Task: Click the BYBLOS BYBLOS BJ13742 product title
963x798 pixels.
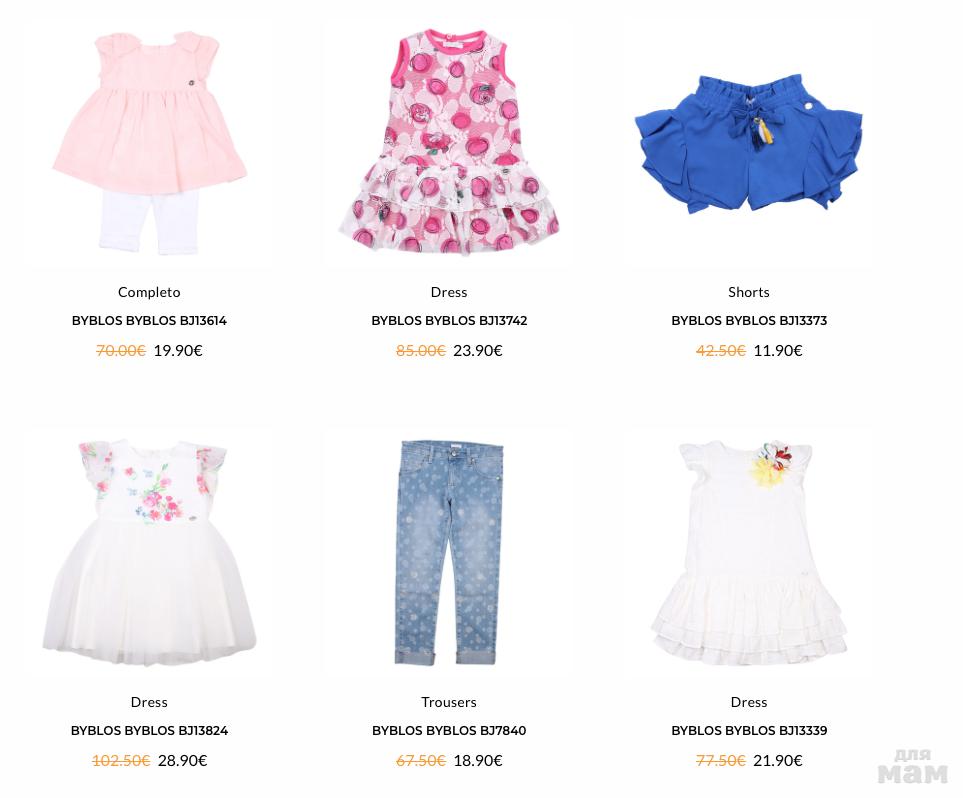Action: (449, 321)
